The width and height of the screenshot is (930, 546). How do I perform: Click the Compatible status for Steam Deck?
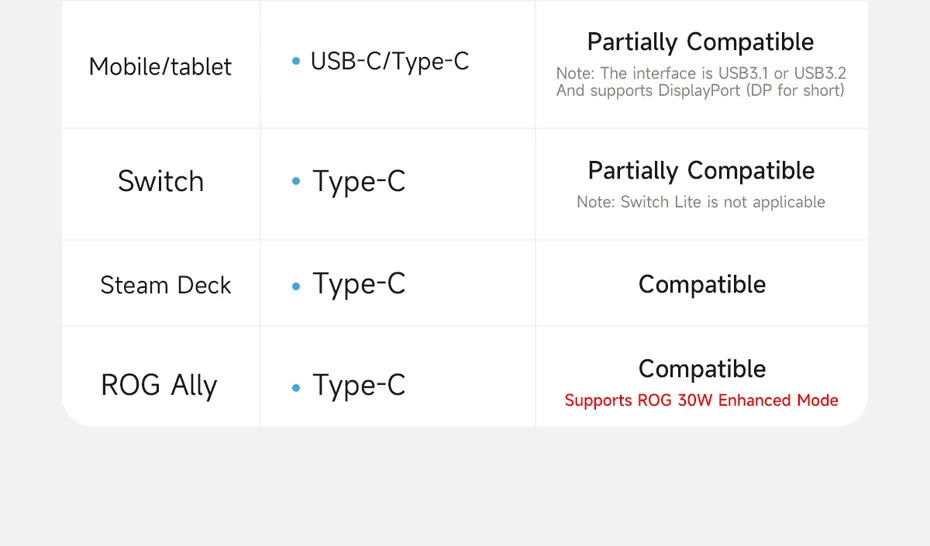pos(702,285)
